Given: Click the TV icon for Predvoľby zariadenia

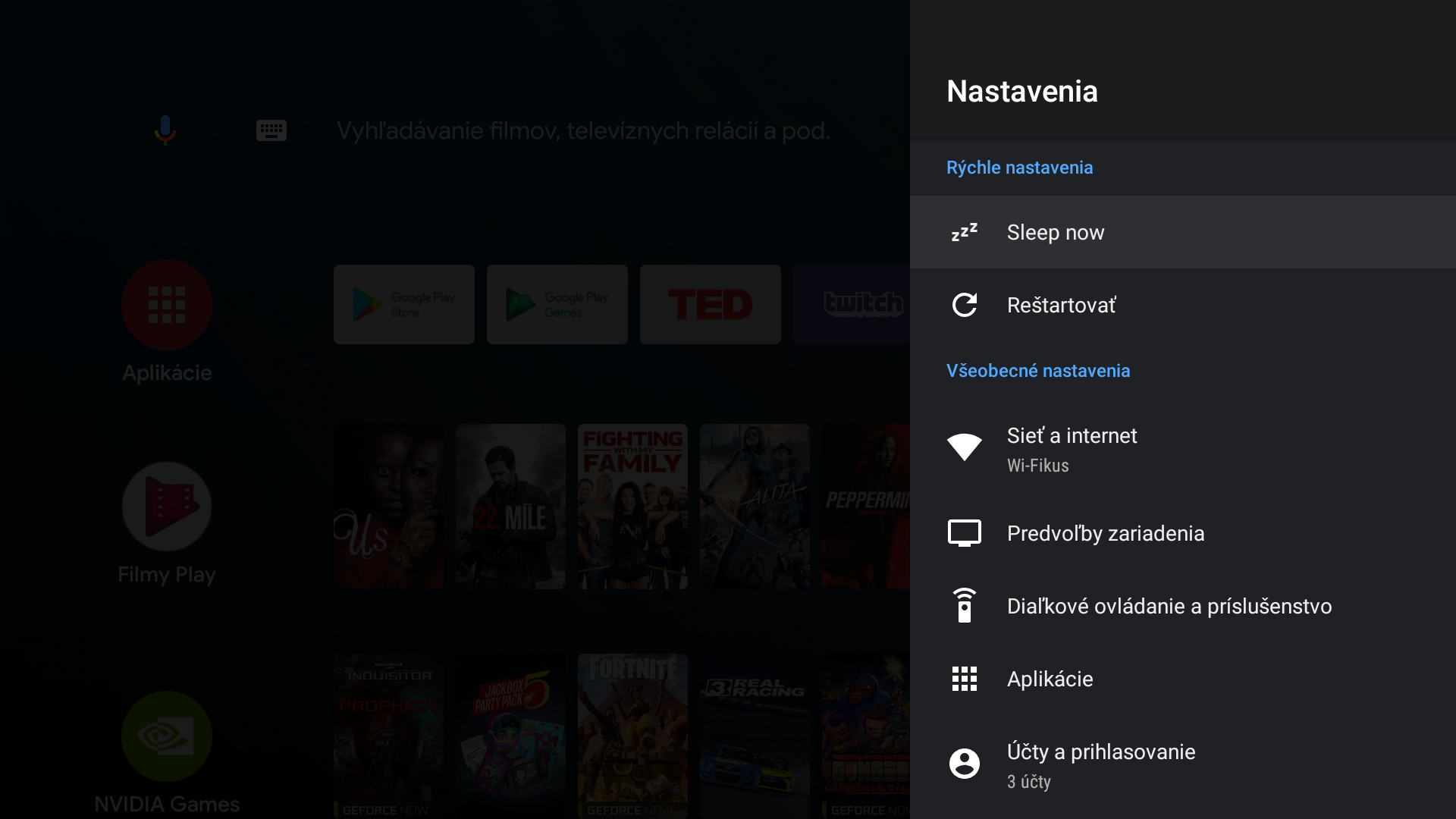Looking at the screenshot, I should 965,533.
